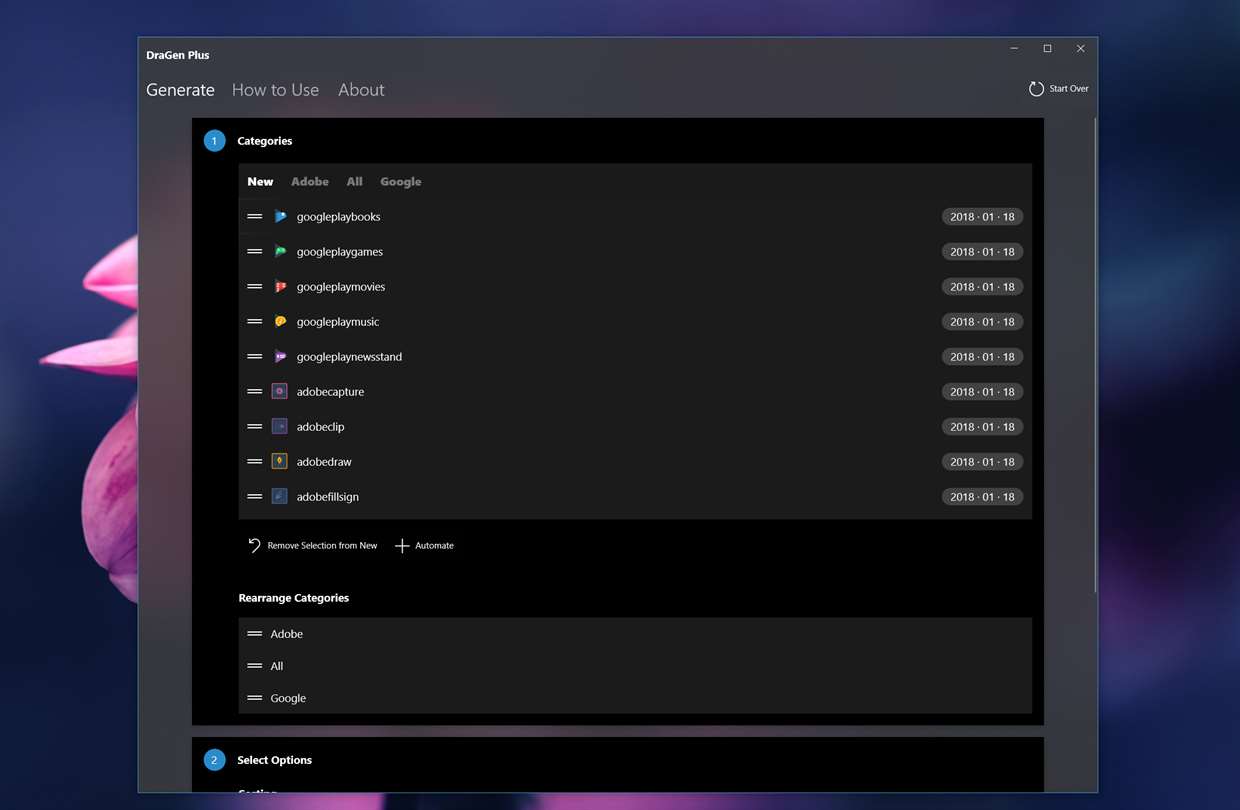Grab the drag handle of googleplaygames row
This screenshot has height=810, width=1240.
[255, 252]
